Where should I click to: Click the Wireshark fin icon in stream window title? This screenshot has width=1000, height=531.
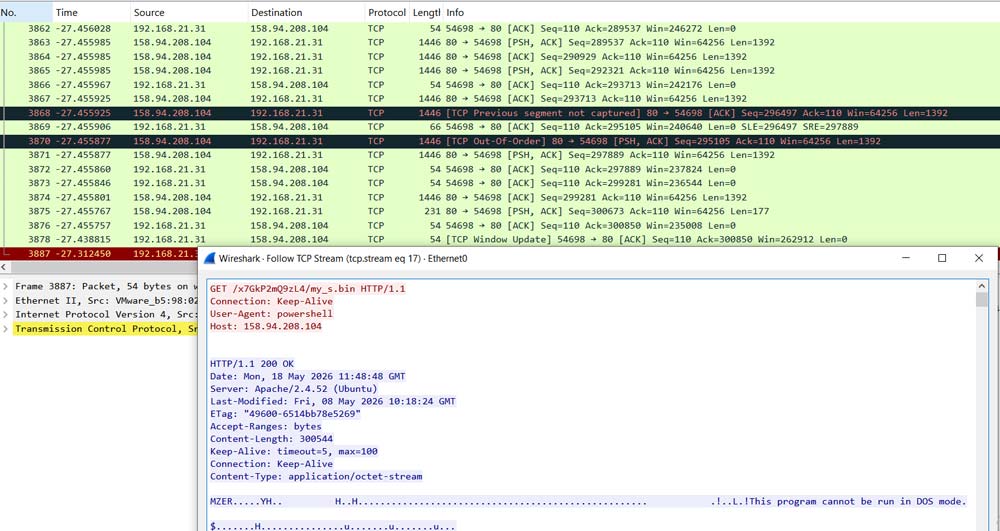(209, 258)
